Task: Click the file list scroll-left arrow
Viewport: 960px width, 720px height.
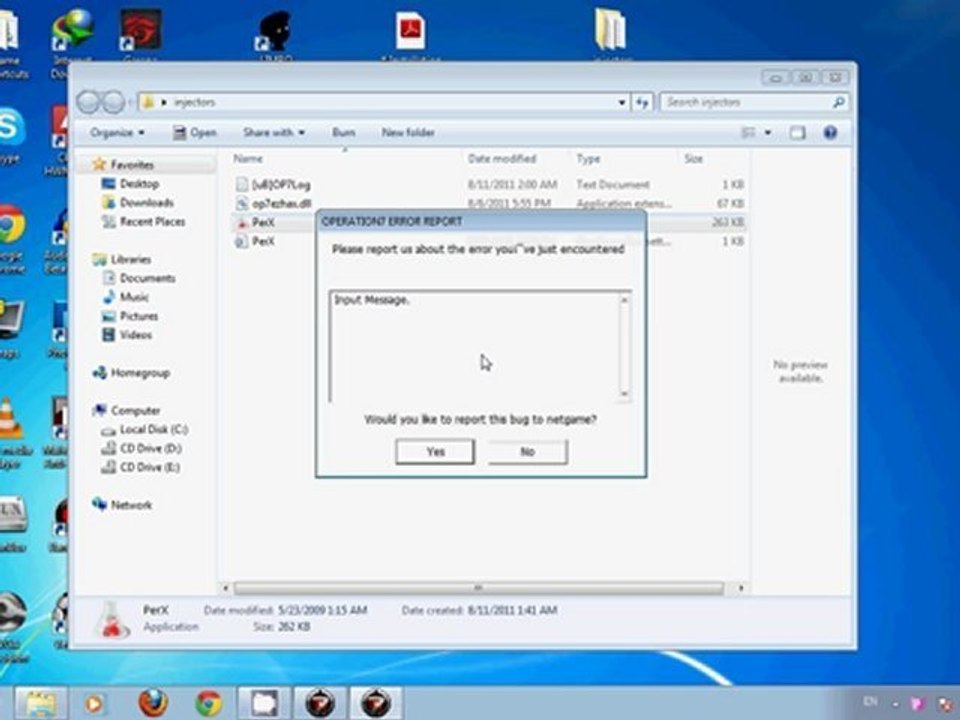Action: coord(225,588)
